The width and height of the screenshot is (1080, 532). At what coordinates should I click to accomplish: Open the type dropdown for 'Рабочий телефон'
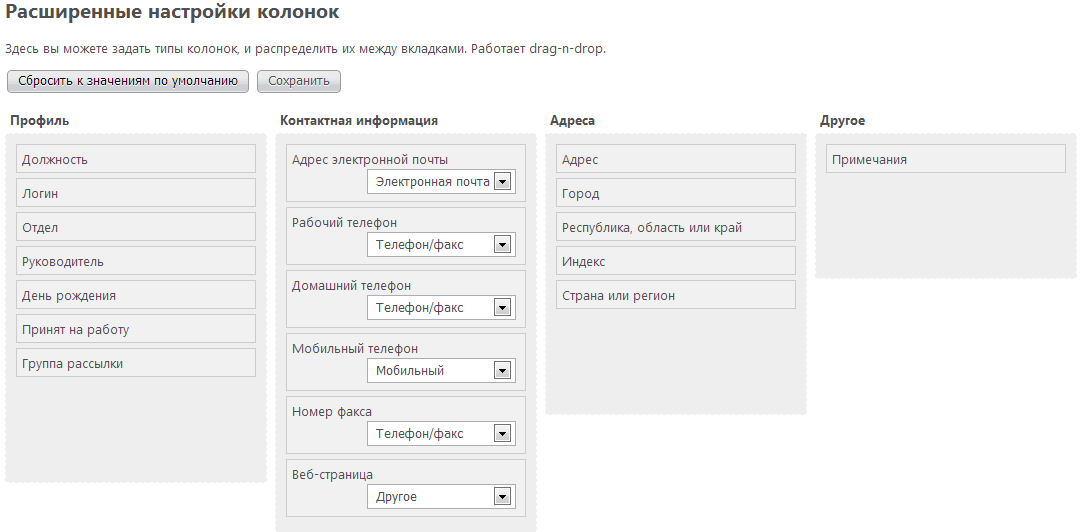441,245
